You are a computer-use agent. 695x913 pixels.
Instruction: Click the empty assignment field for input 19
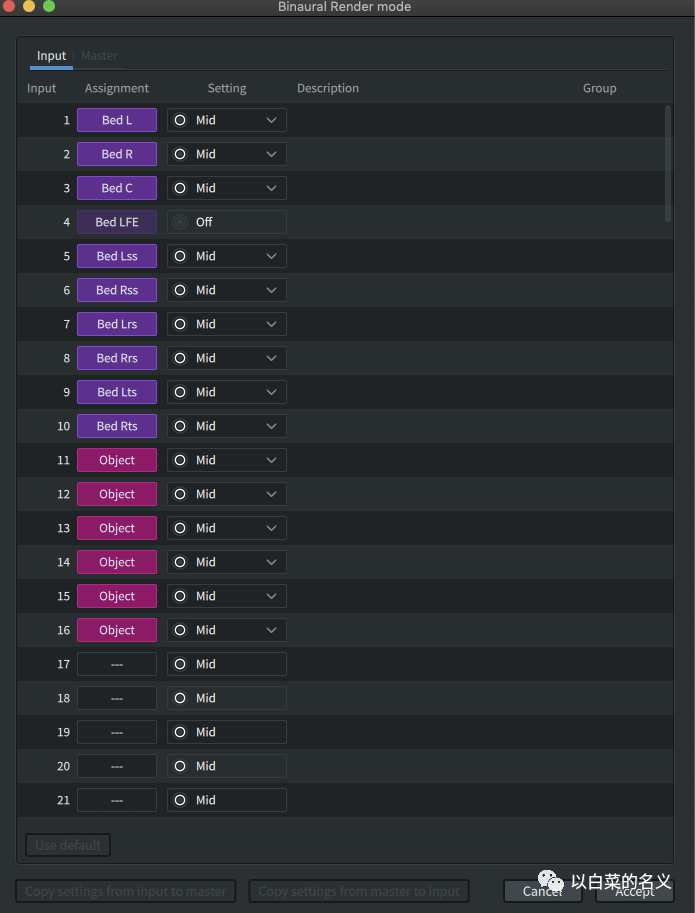point(117,732)
